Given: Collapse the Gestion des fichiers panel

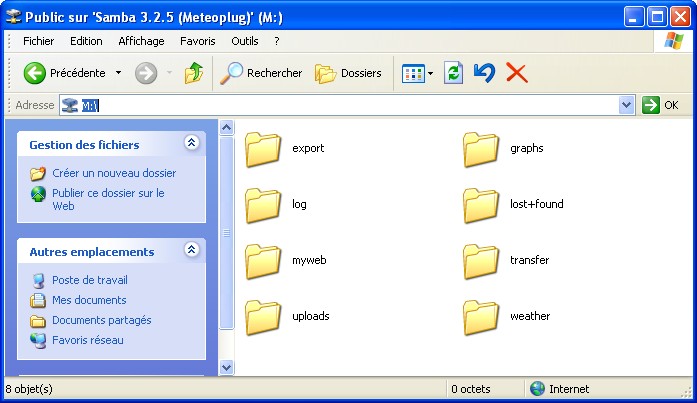Looking at the screenshot, I should [x=192, y=144].
